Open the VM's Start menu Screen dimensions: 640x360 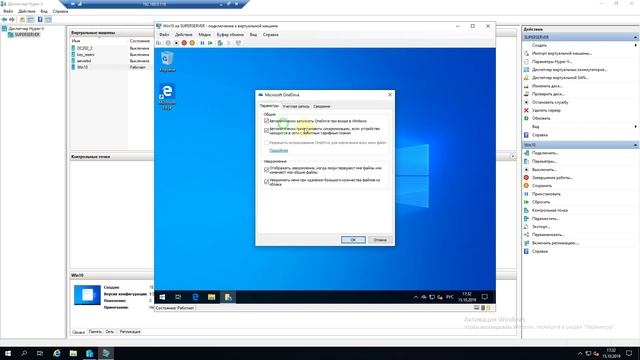[162, 297]
